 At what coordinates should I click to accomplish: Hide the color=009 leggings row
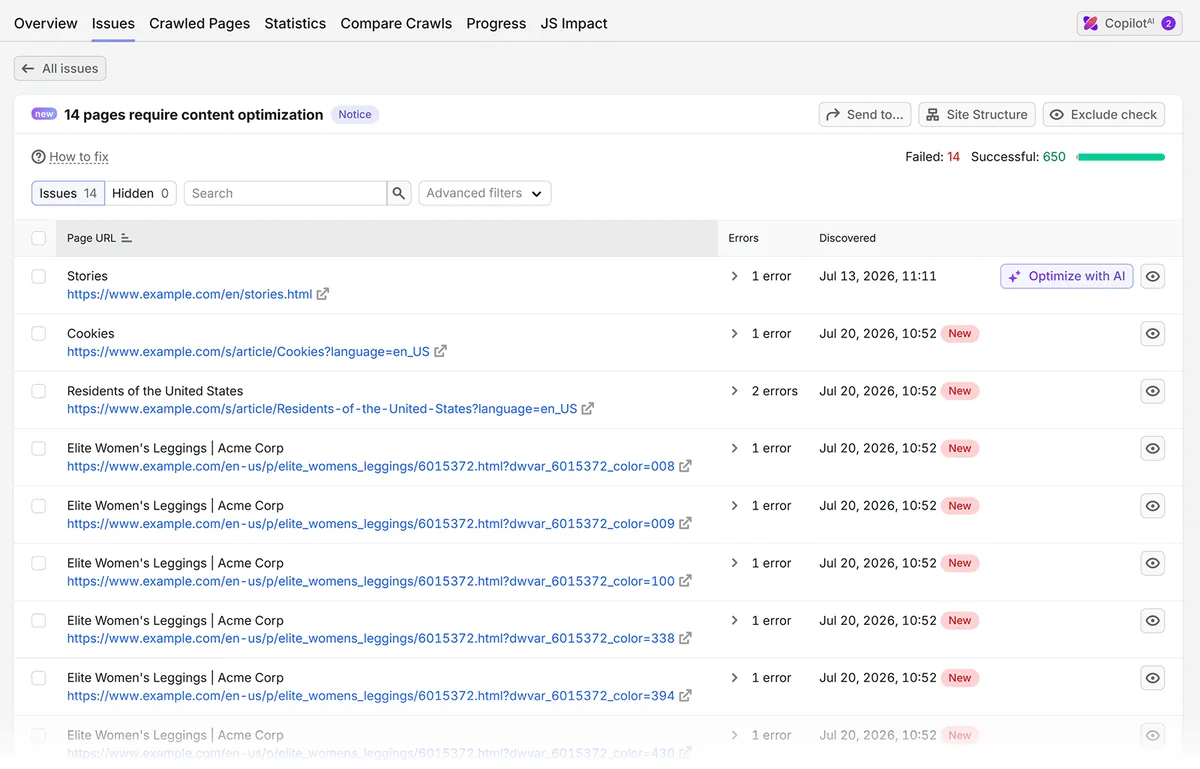point(1153,506)
